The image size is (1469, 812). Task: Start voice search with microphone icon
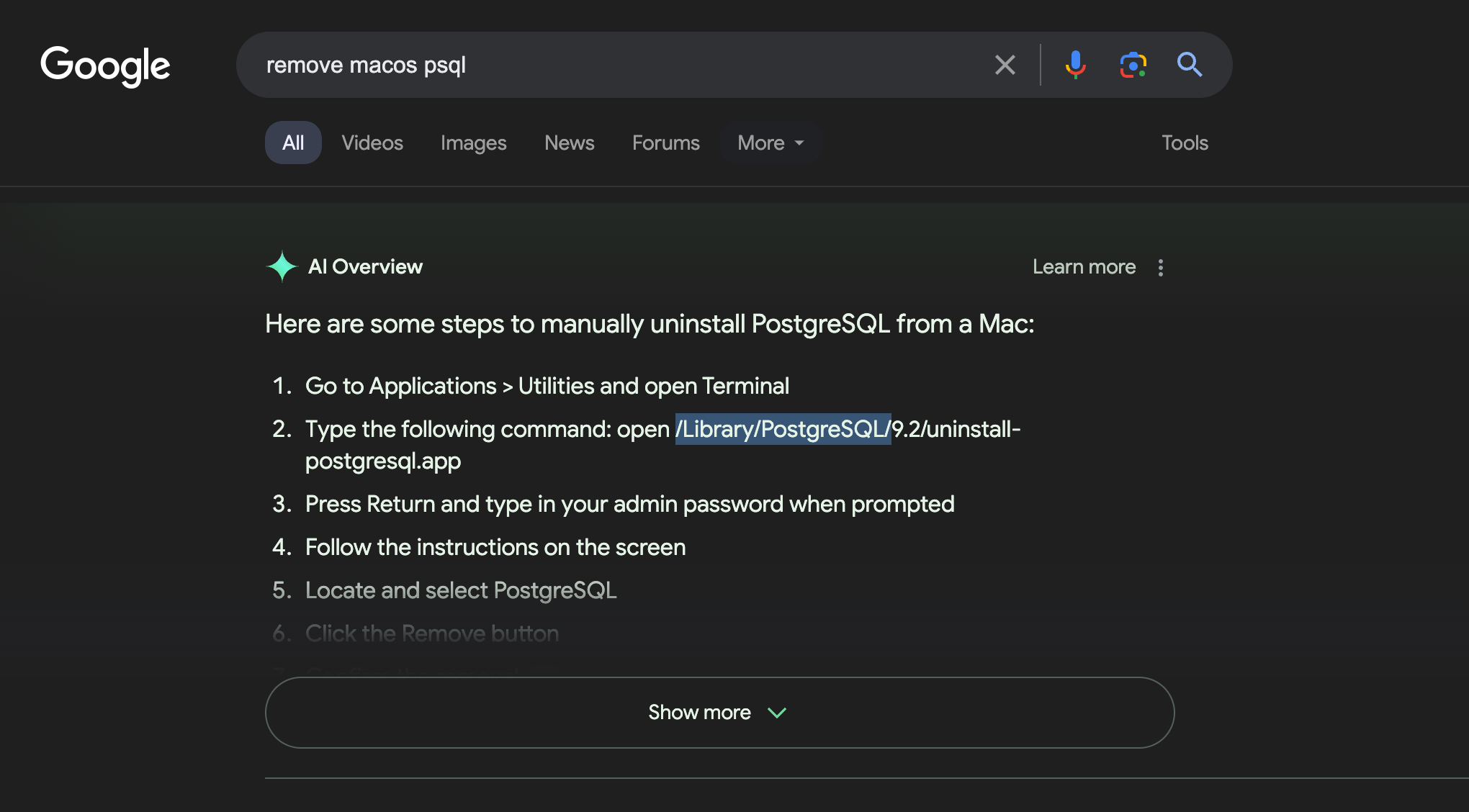coord(1075,65)
